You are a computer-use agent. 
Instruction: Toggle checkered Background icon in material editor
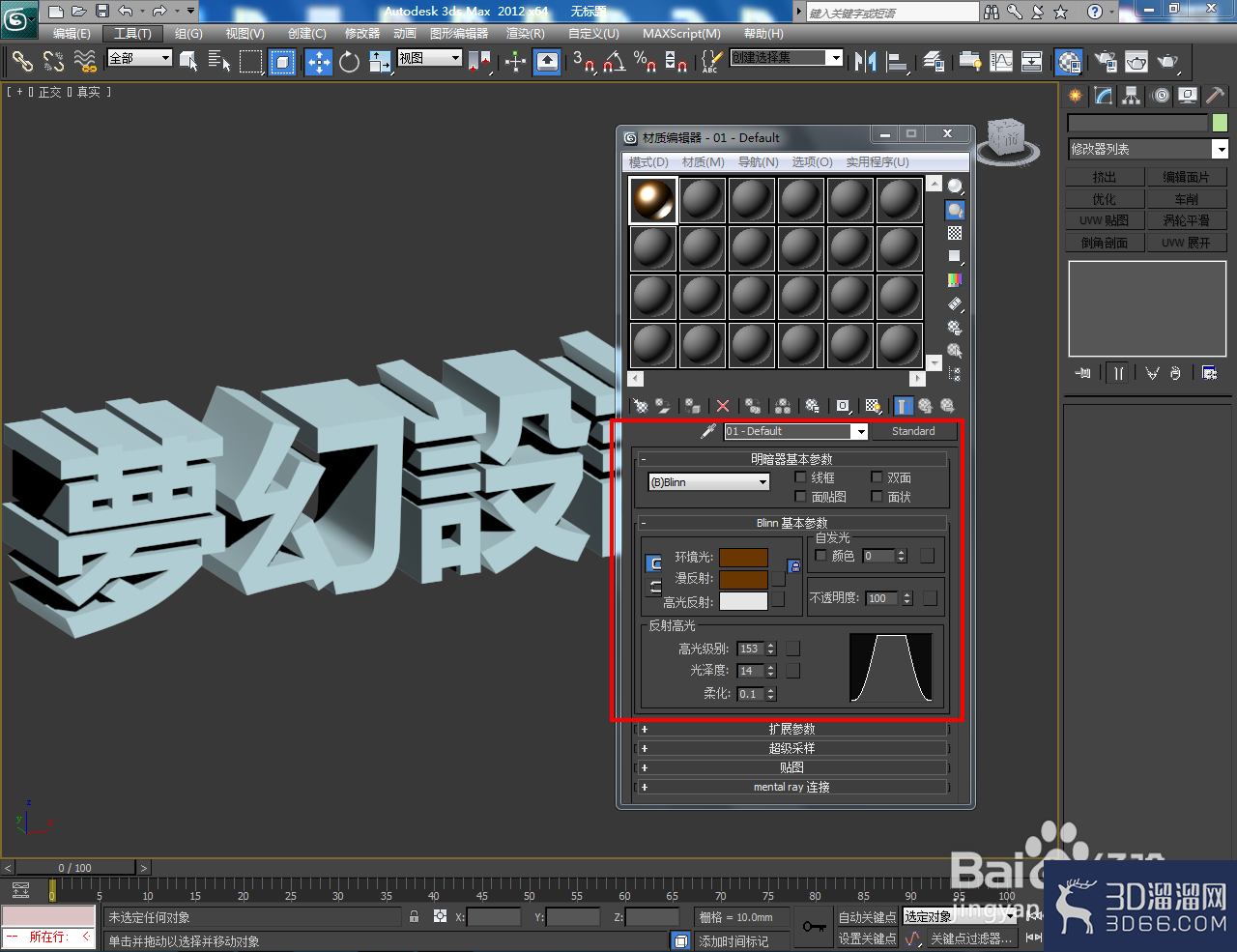point(955,233)
